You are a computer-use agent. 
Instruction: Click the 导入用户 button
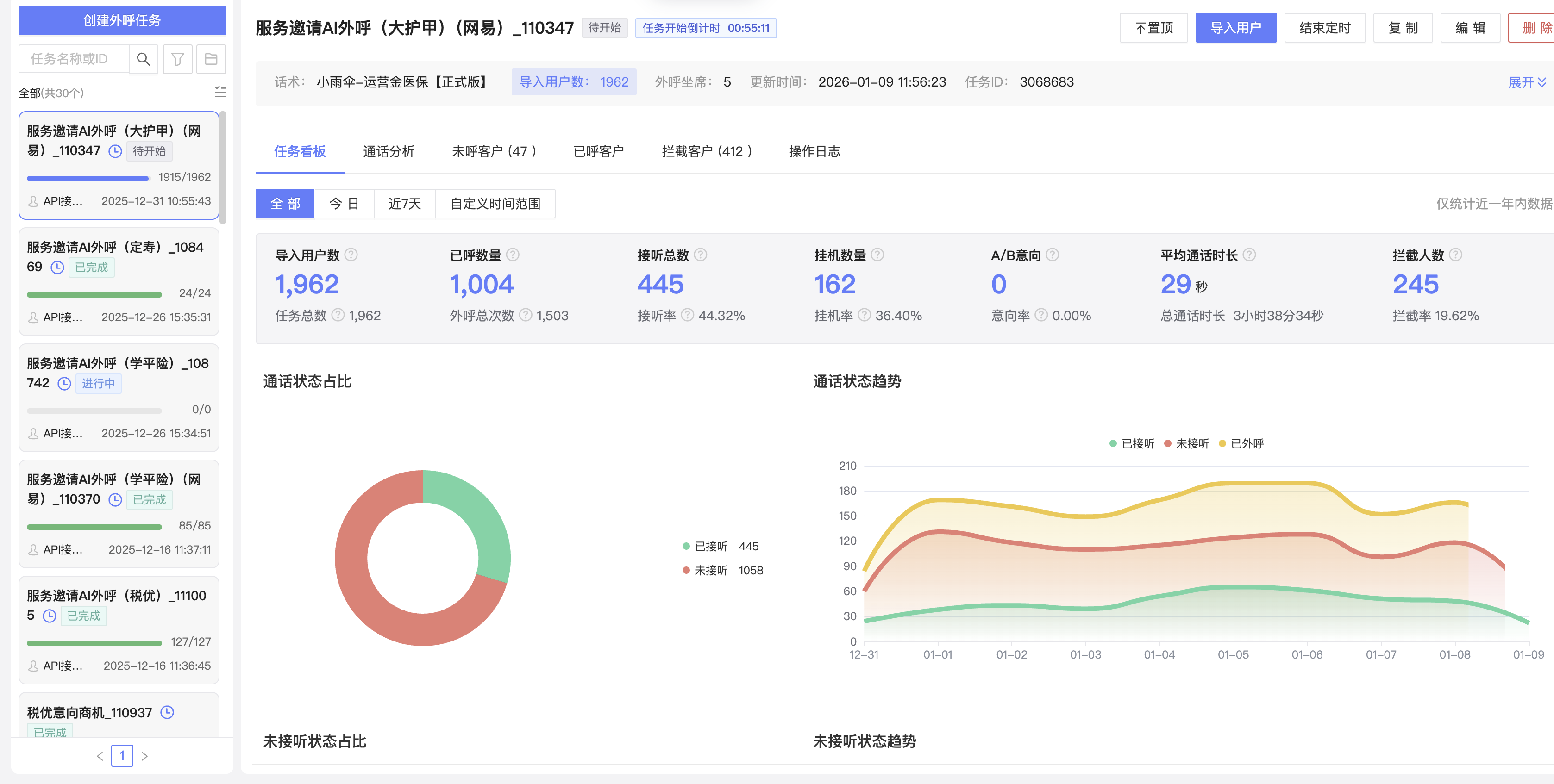click(x=1235, y=28)
